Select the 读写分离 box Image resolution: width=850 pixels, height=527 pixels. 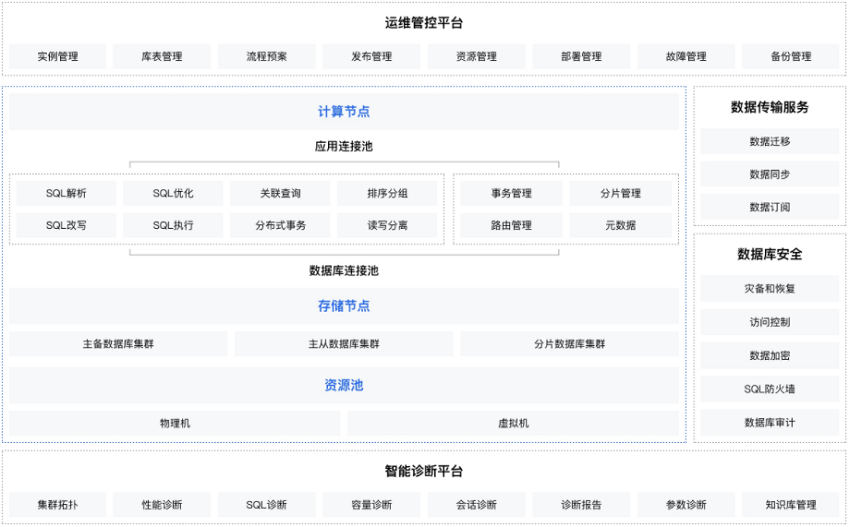point(387,226)
